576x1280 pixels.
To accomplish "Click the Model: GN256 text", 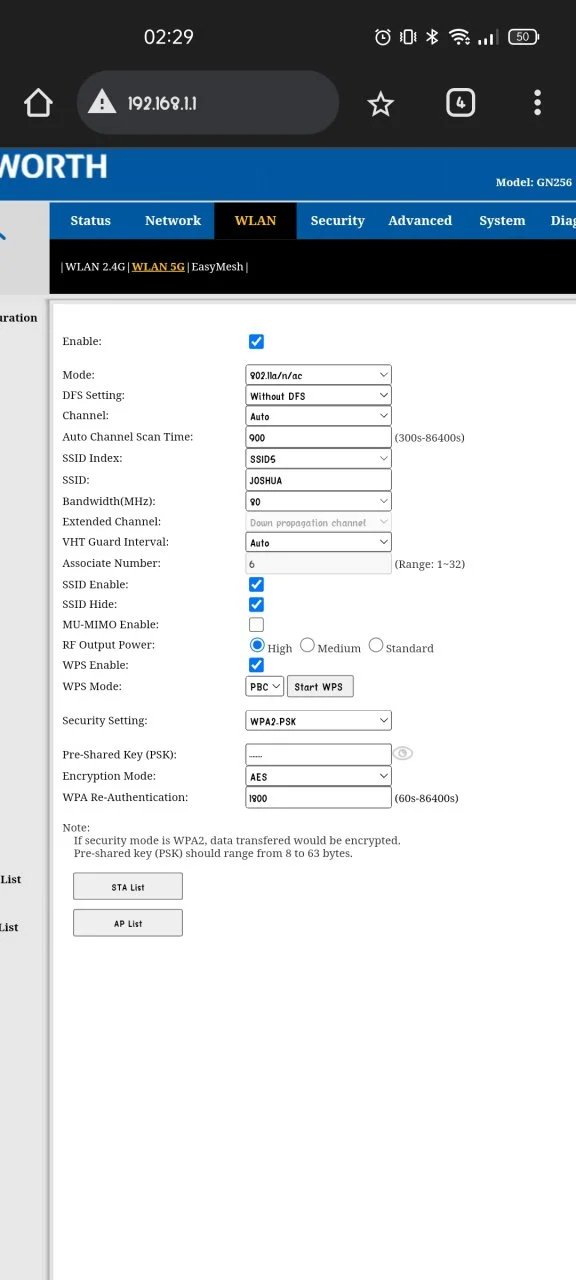I will point(534,182).
